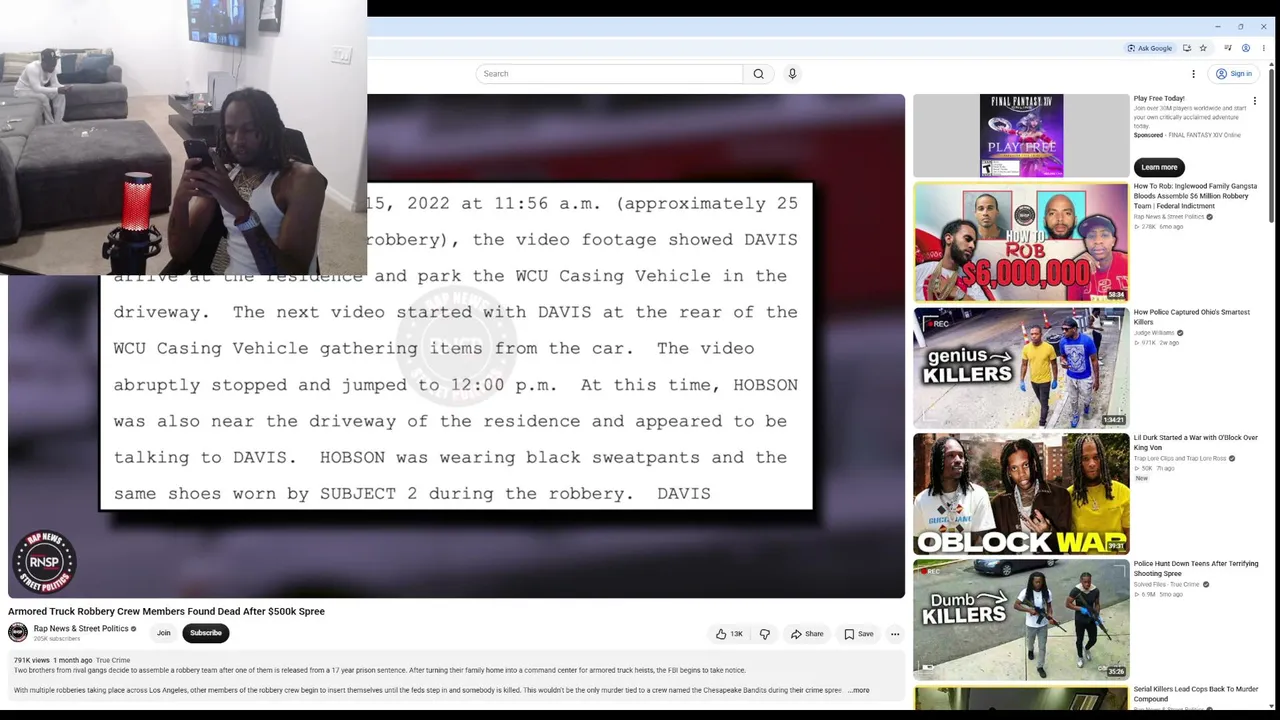1280x720 pixels.
Task: Click the video title 'Armored Truck Robbery Crew Members Found Dead'
Action: [x=166, y=611]
